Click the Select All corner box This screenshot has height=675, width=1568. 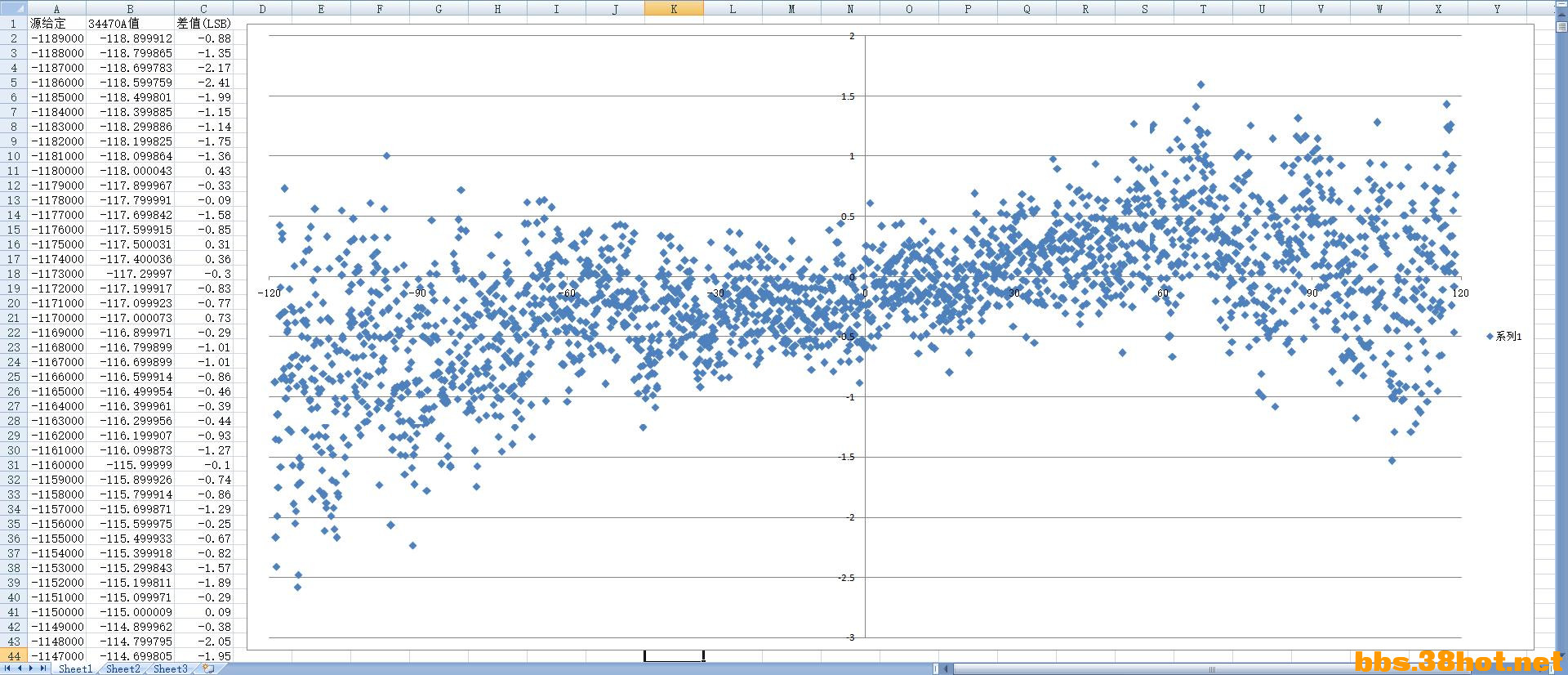[x=13, y=8]
